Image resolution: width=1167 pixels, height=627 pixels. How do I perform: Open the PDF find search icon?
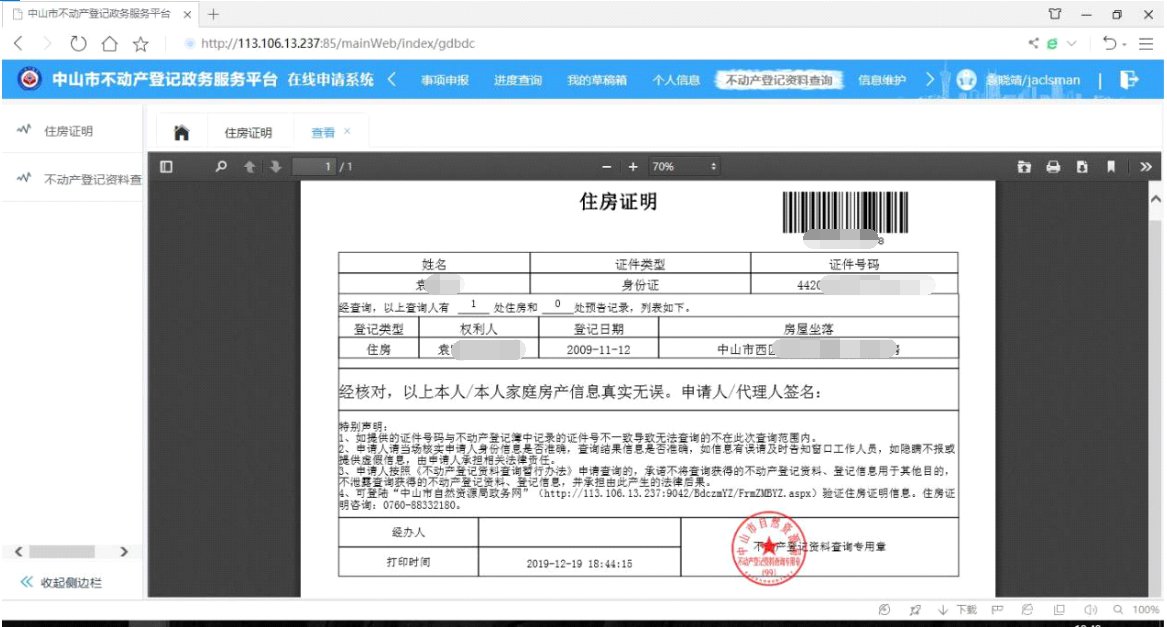coord(222,166)
